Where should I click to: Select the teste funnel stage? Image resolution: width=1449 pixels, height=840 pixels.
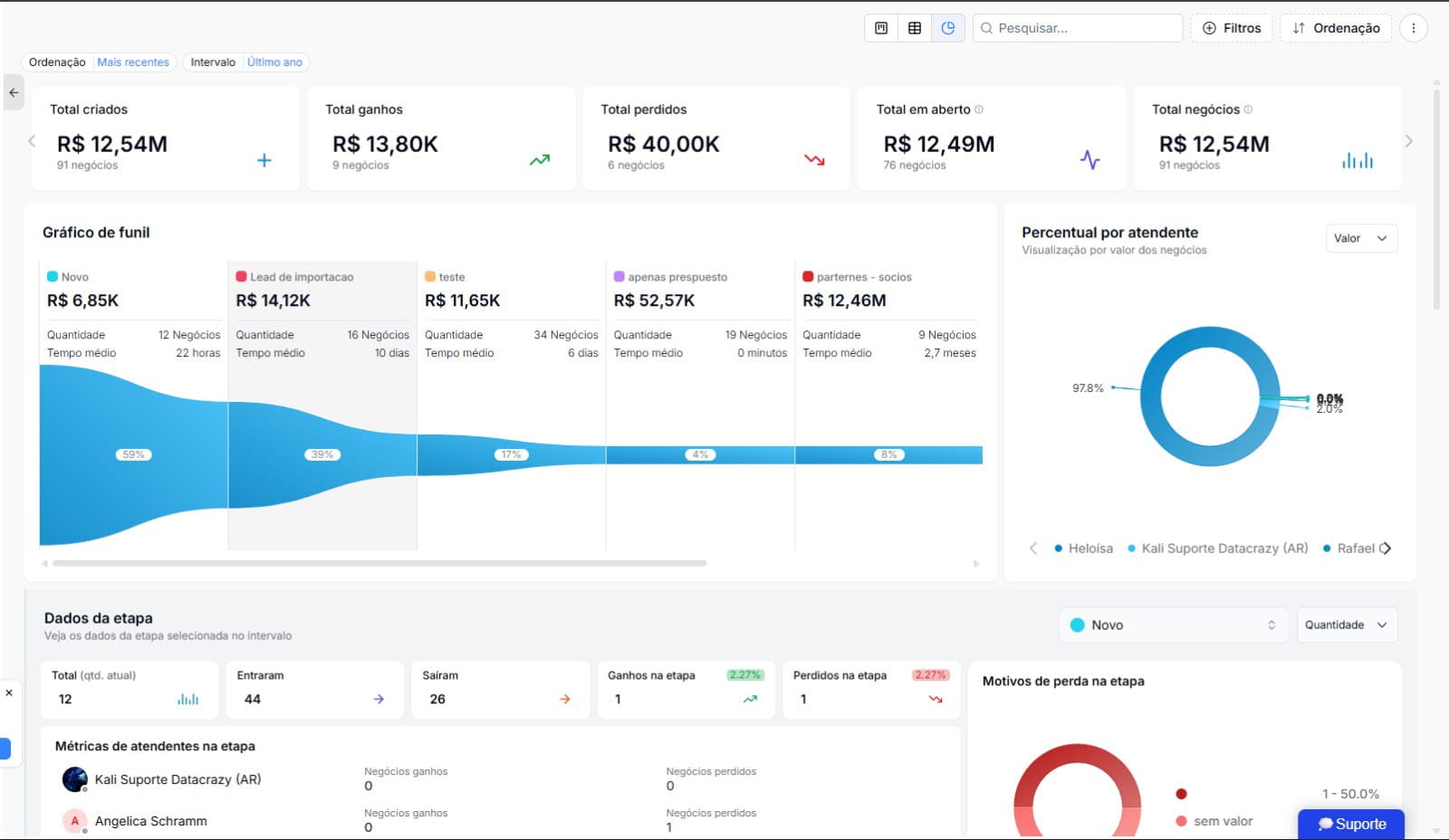[511, 405]
